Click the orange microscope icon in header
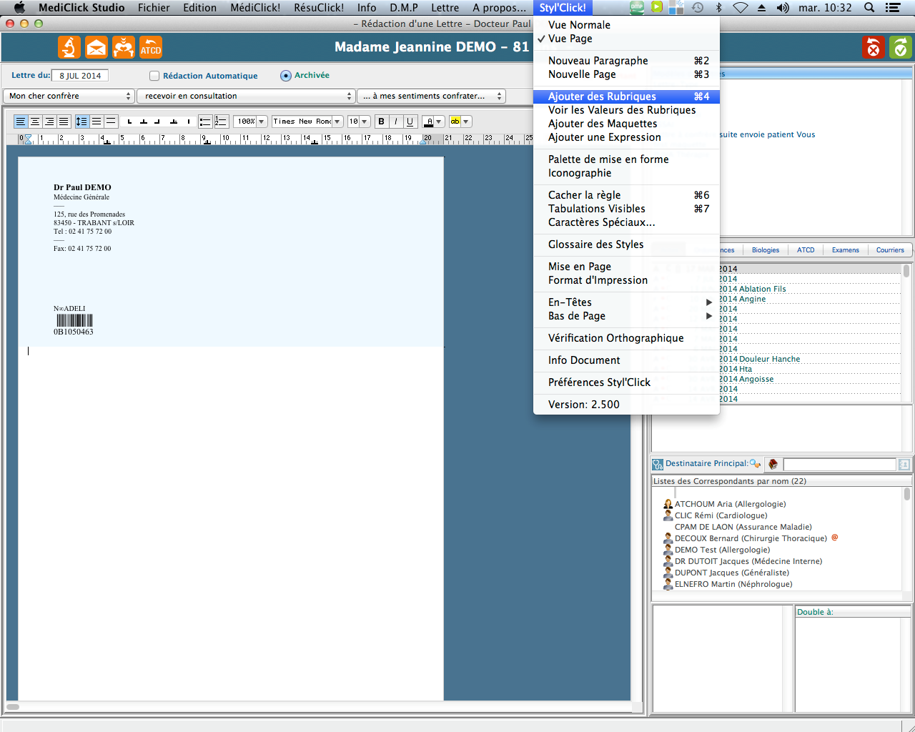This screenshot has height=732, width=915. 69,47
